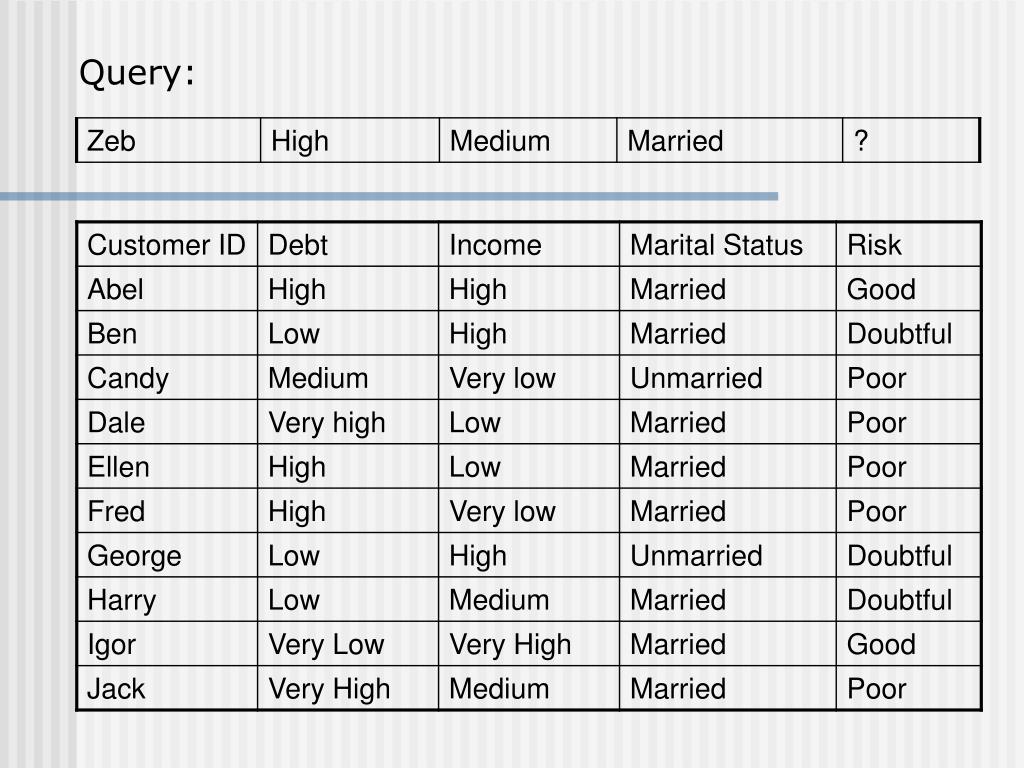Select Harry's Doubtful risk cell

pyautogui.click(x=908, y=600)
